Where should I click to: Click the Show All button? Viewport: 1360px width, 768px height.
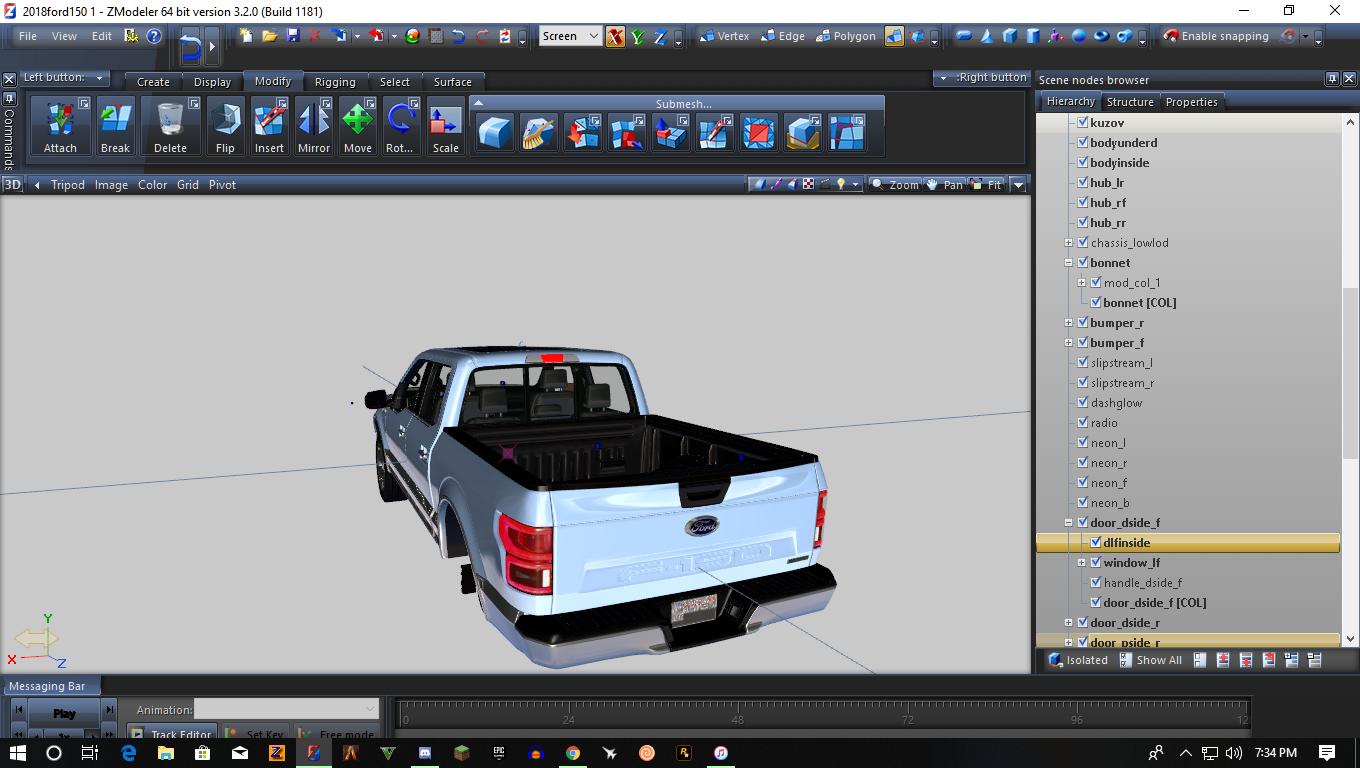(1150, 660)
